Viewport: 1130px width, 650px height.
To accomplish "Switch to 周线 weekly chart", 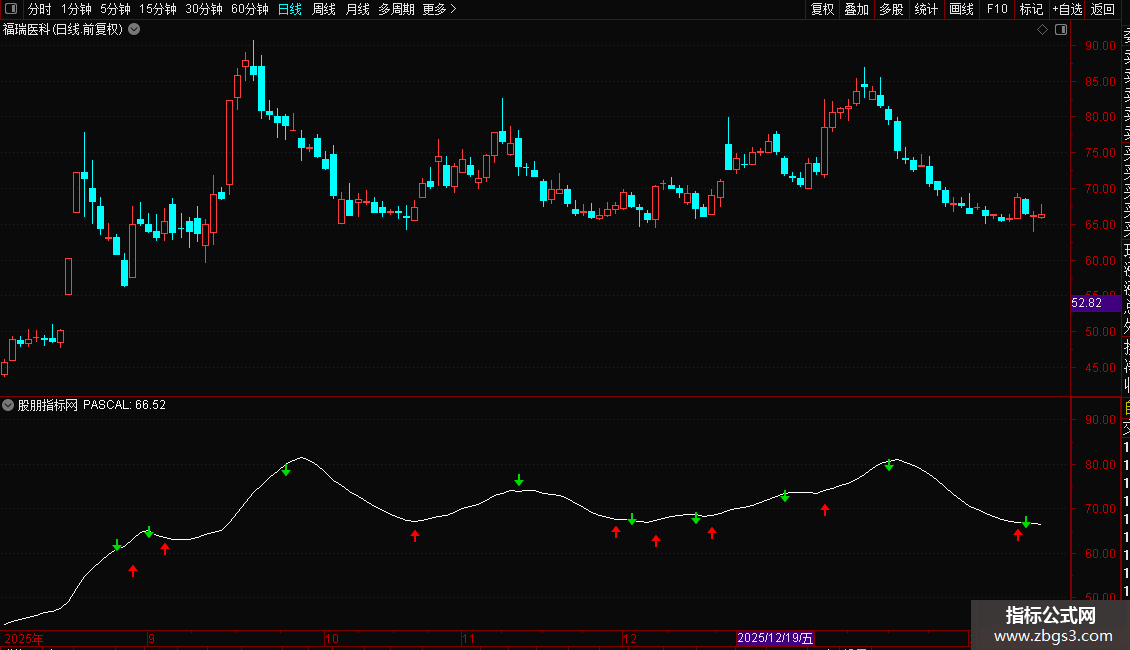I will (x=324, y=9).
